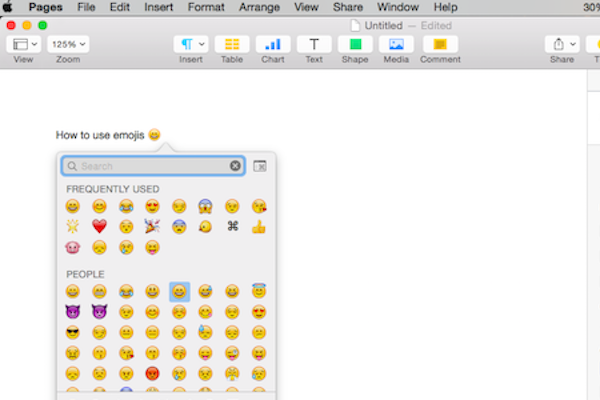Pick the fearful blue-forehead face emoji
The image size is (600, 400).
point(179,227)
